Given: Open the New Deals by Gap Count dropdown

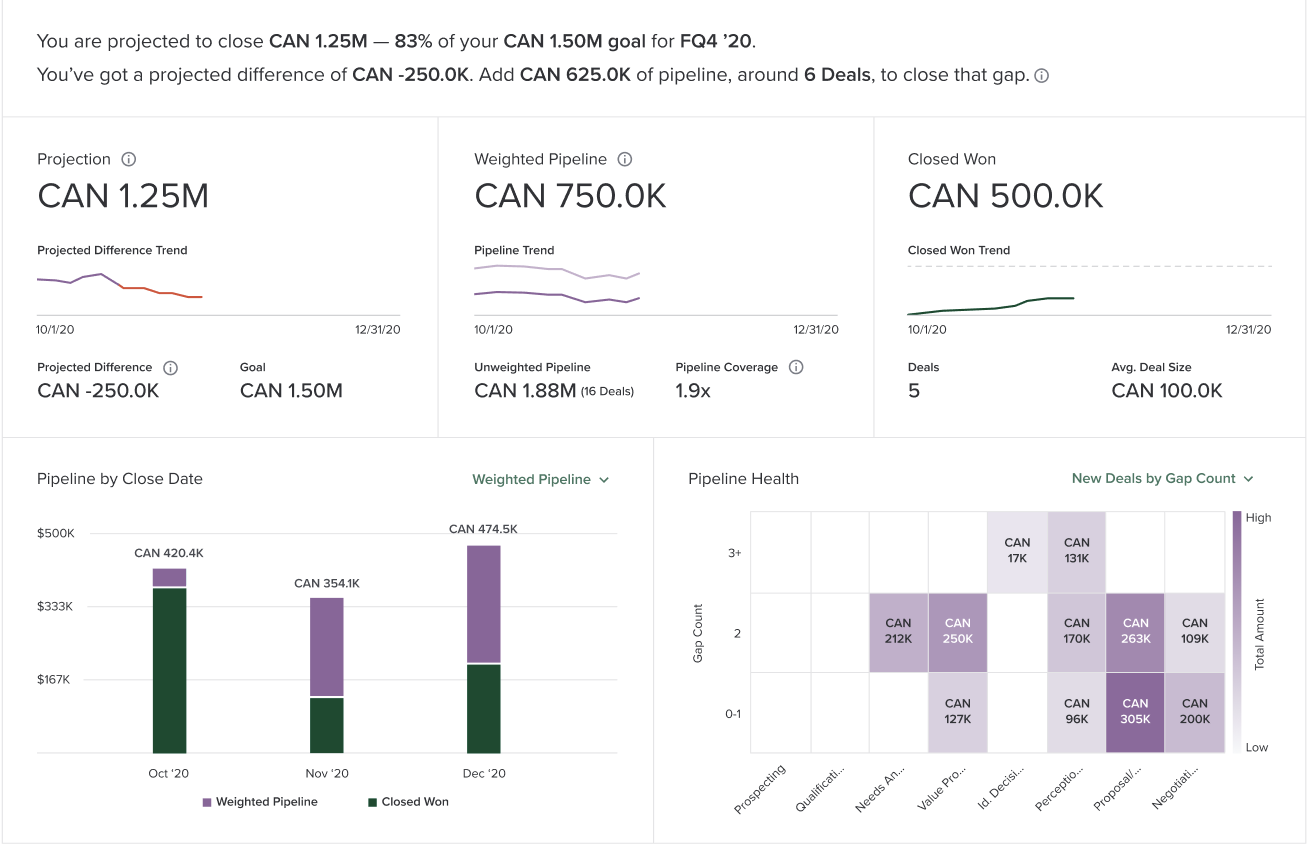Looking at the screenshot, I should [x=1163, y=479].
